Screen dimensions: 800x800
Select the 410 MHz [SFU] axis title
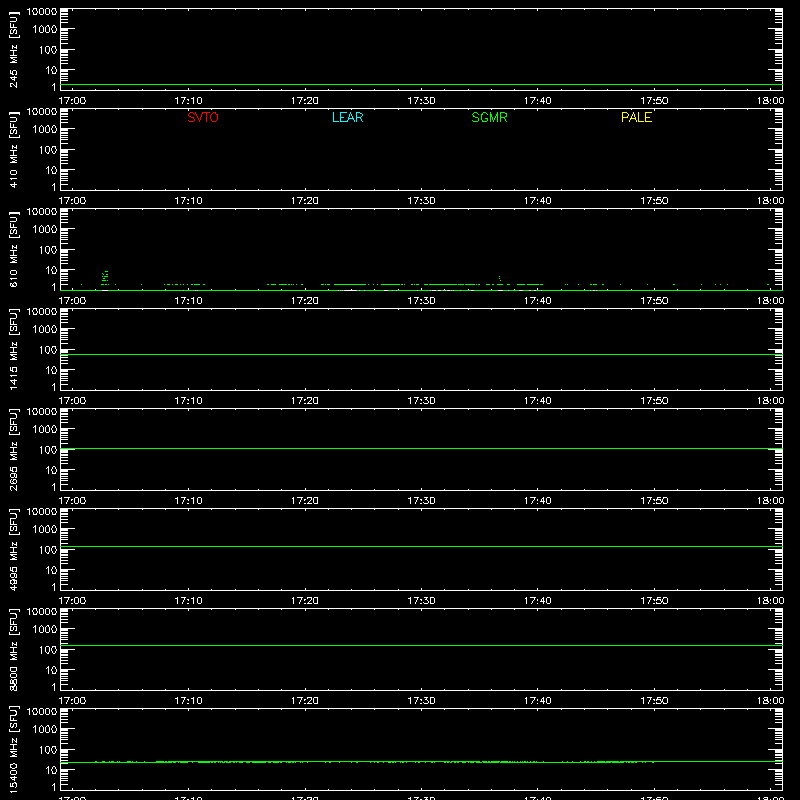point(13,149)
